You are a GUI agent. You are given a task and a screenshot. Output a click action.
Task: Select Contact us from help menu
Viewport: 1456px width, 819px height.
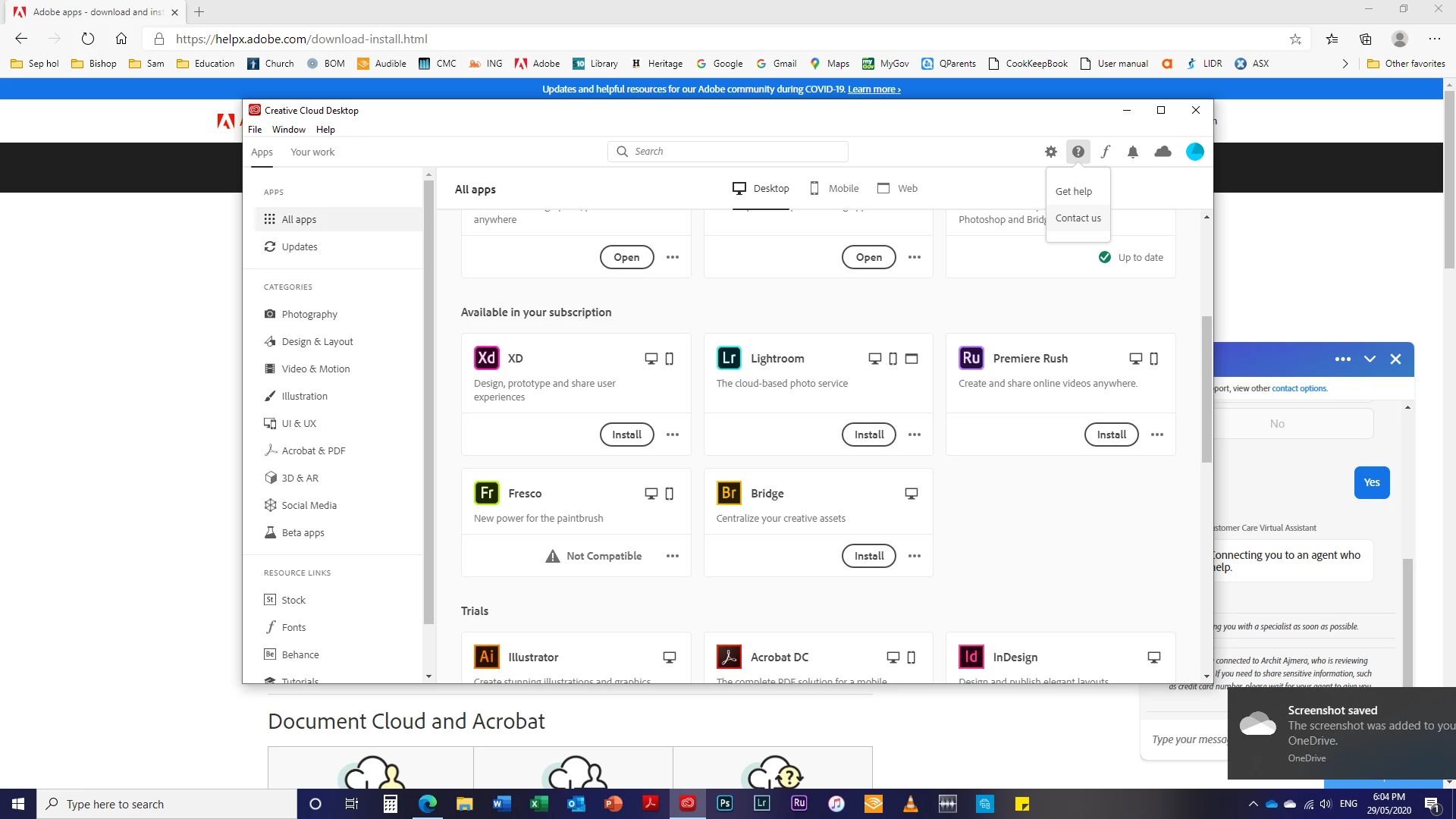click(x=1078, y=218)
